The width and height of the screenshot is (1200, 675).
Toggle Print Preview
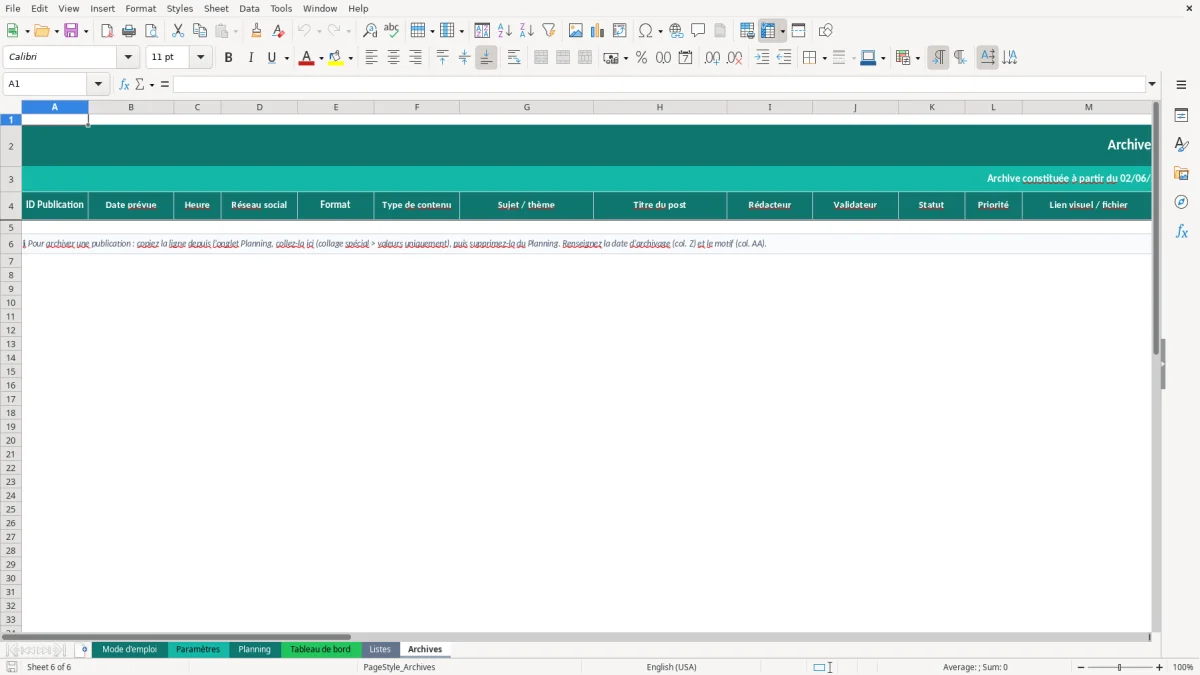[x=151, y=31]
